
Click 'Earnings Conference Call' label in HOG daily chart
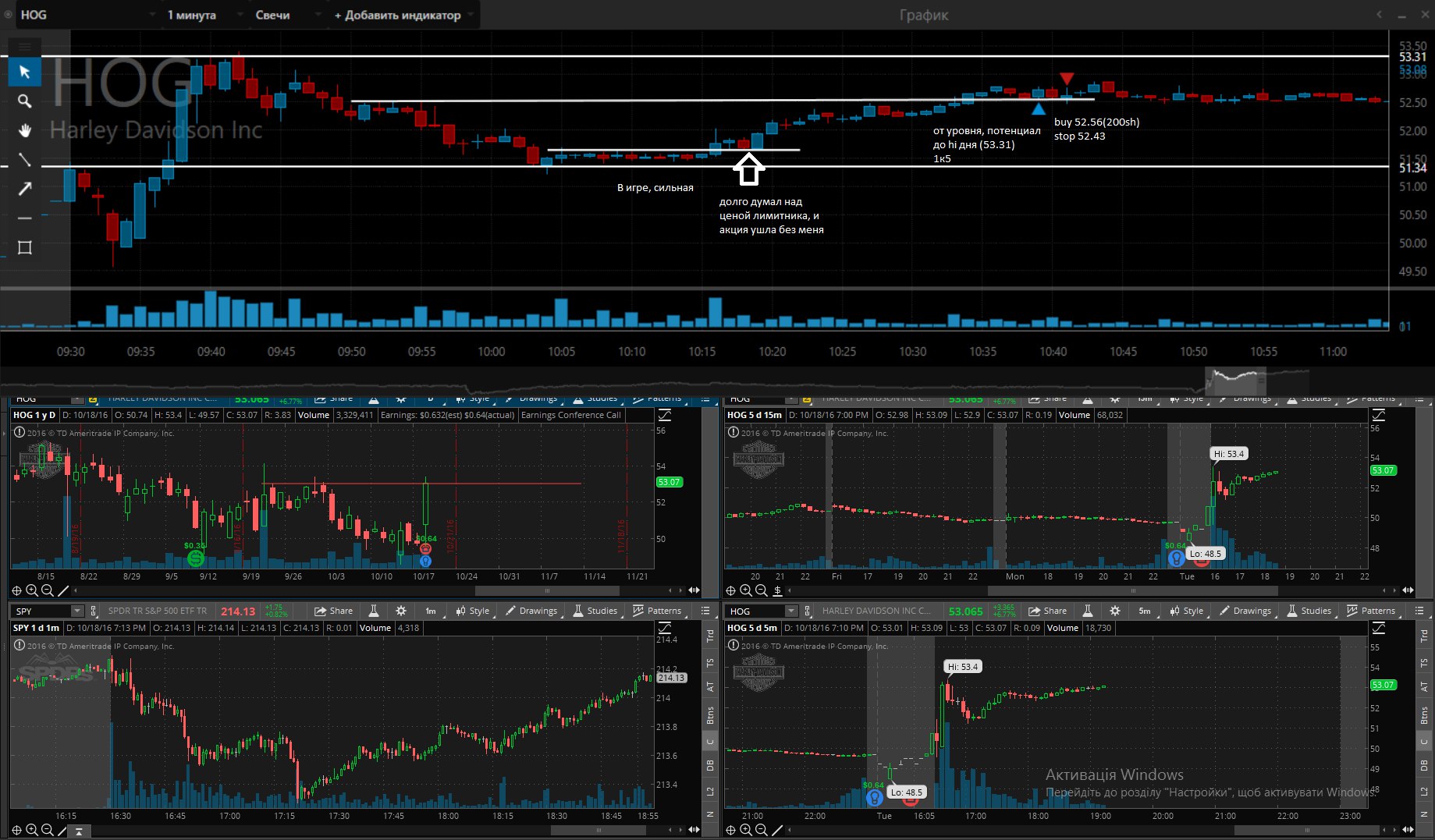(x=571, y=415)
